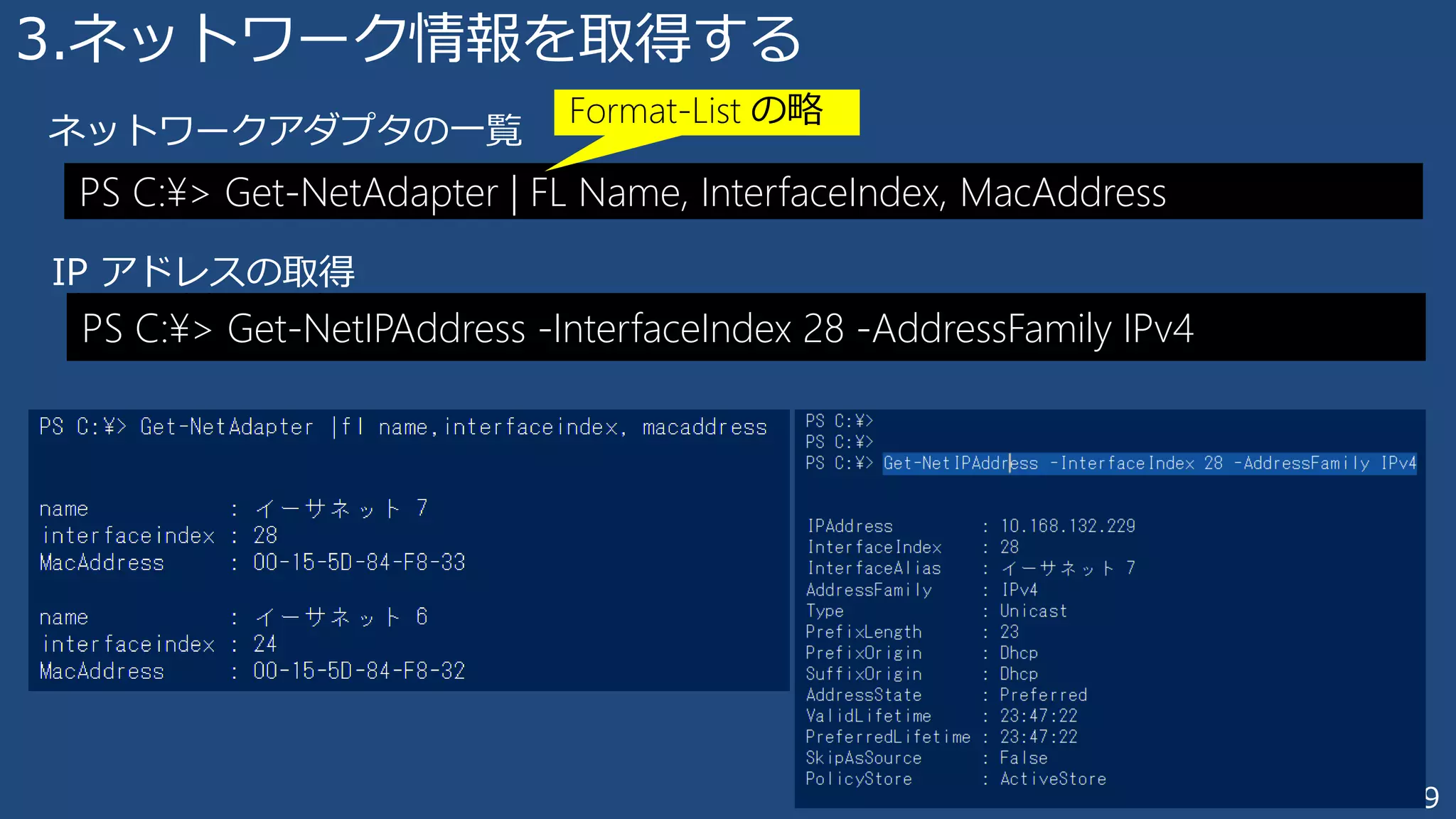Image resolution: width=1456 pixels, height=819 pixels.
Task: Click the Get-NetAdapter command box
Action: tap(742, 192)
